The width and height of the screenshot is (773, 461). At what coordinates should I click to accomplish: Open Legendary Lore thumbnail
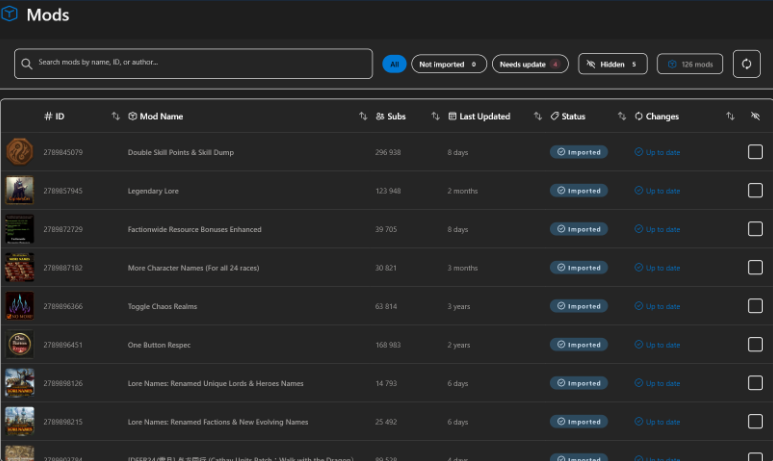point(20,190)
